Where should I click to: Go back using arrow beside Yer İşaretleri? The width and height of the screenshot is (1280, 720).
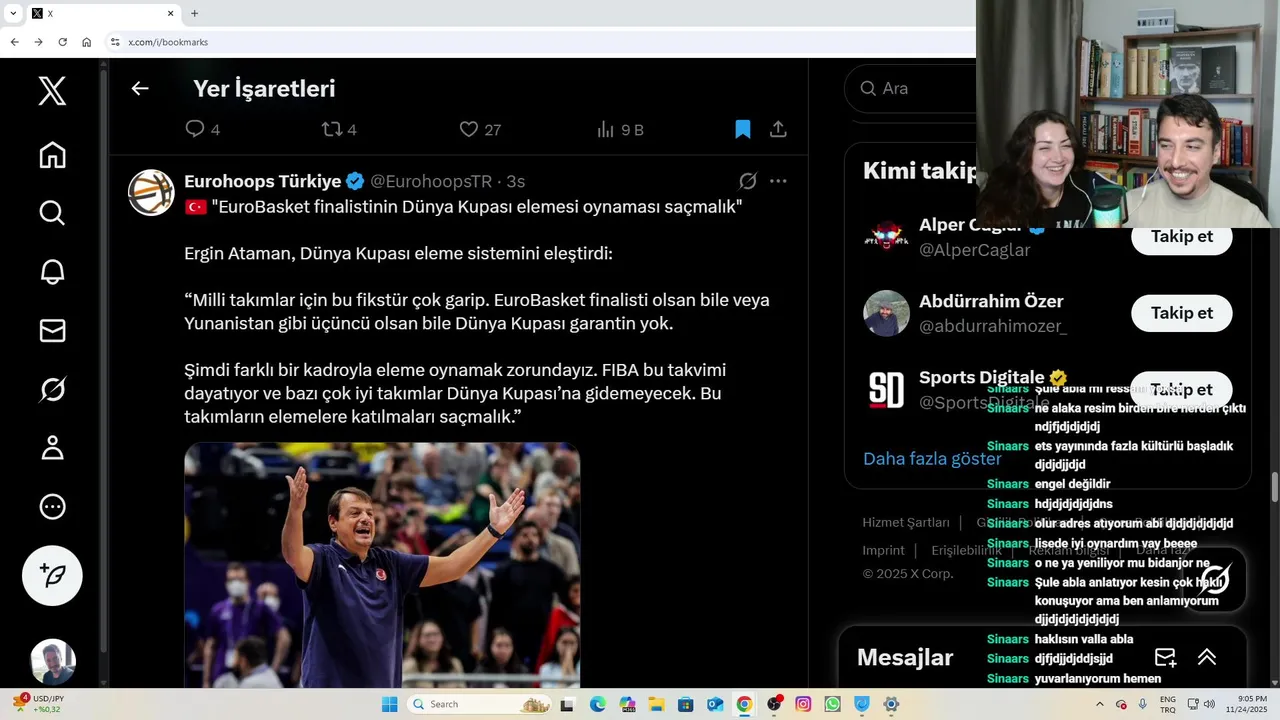(x=140, y=88)
